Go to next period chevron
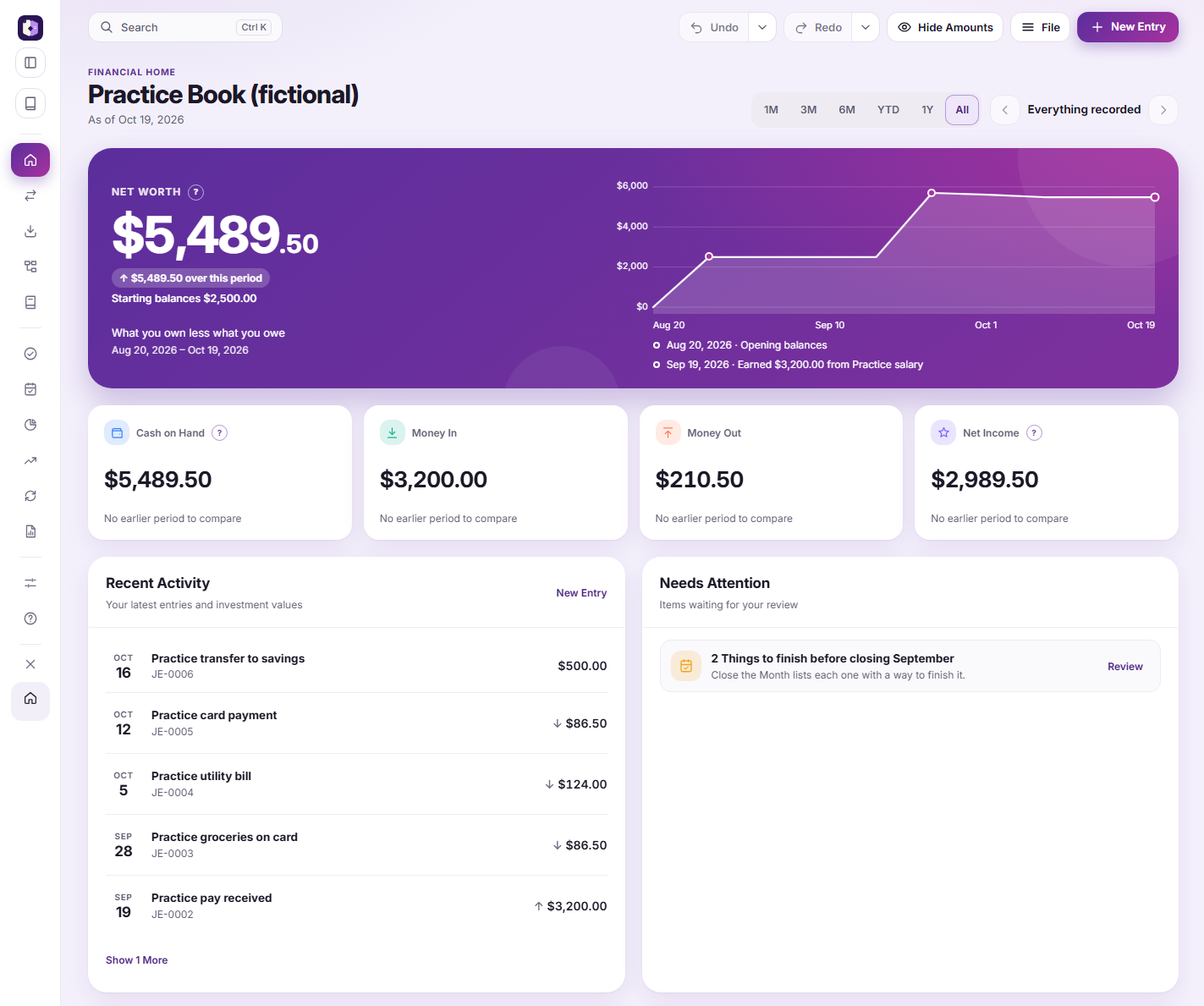 tap(1163, 110)
